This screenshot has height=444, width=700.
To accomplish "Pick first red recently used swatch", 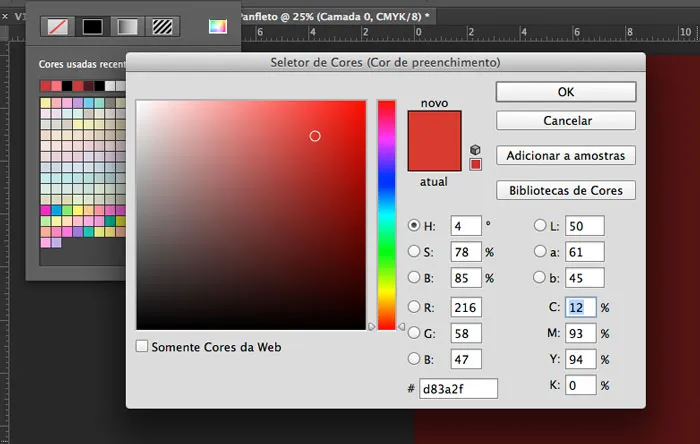I will (46, 86).
